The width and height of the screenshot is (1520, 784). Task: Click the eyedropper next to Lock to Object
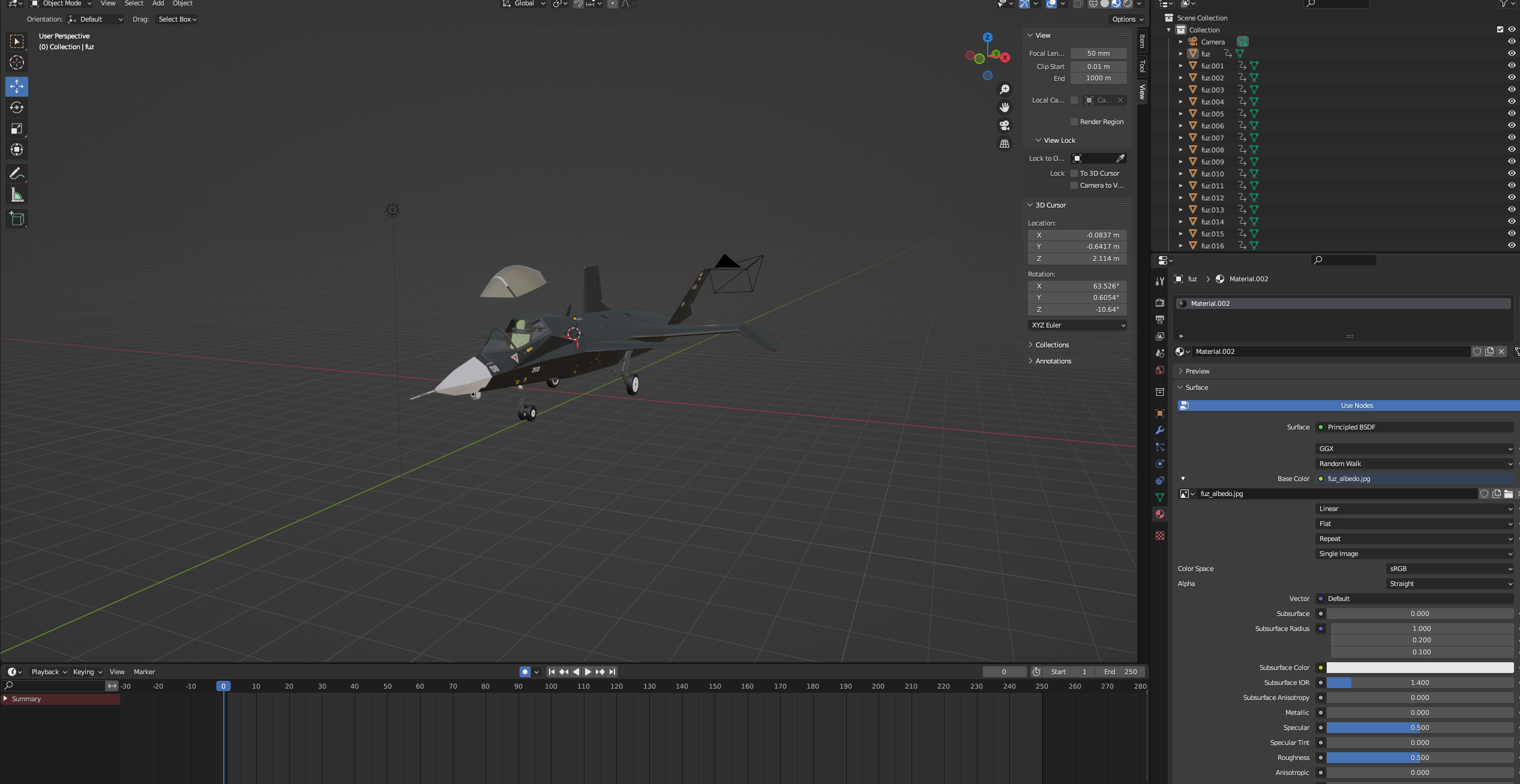pyautogui.click(x=1120, y=158)
